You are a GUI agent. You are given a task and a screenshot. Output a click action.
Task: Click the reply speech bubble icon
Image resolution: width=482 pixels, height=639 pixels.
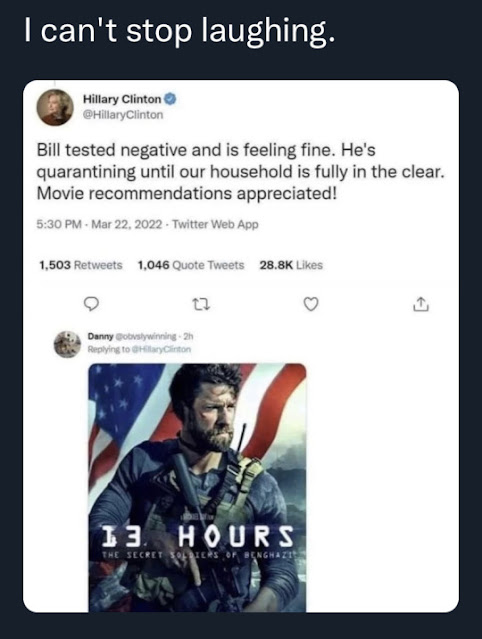(91, 304)
